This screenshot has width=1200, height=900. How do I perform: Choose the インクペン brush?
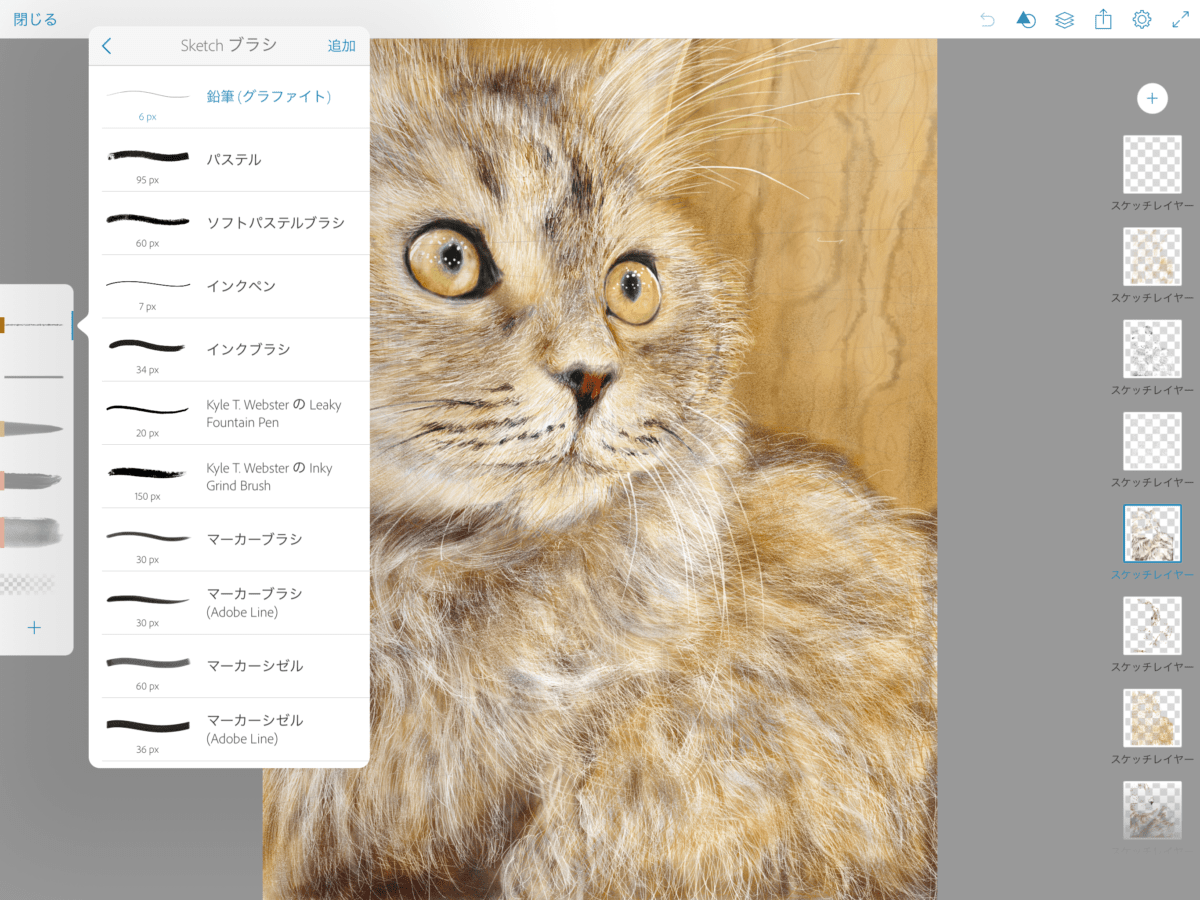tap(229, 286)
